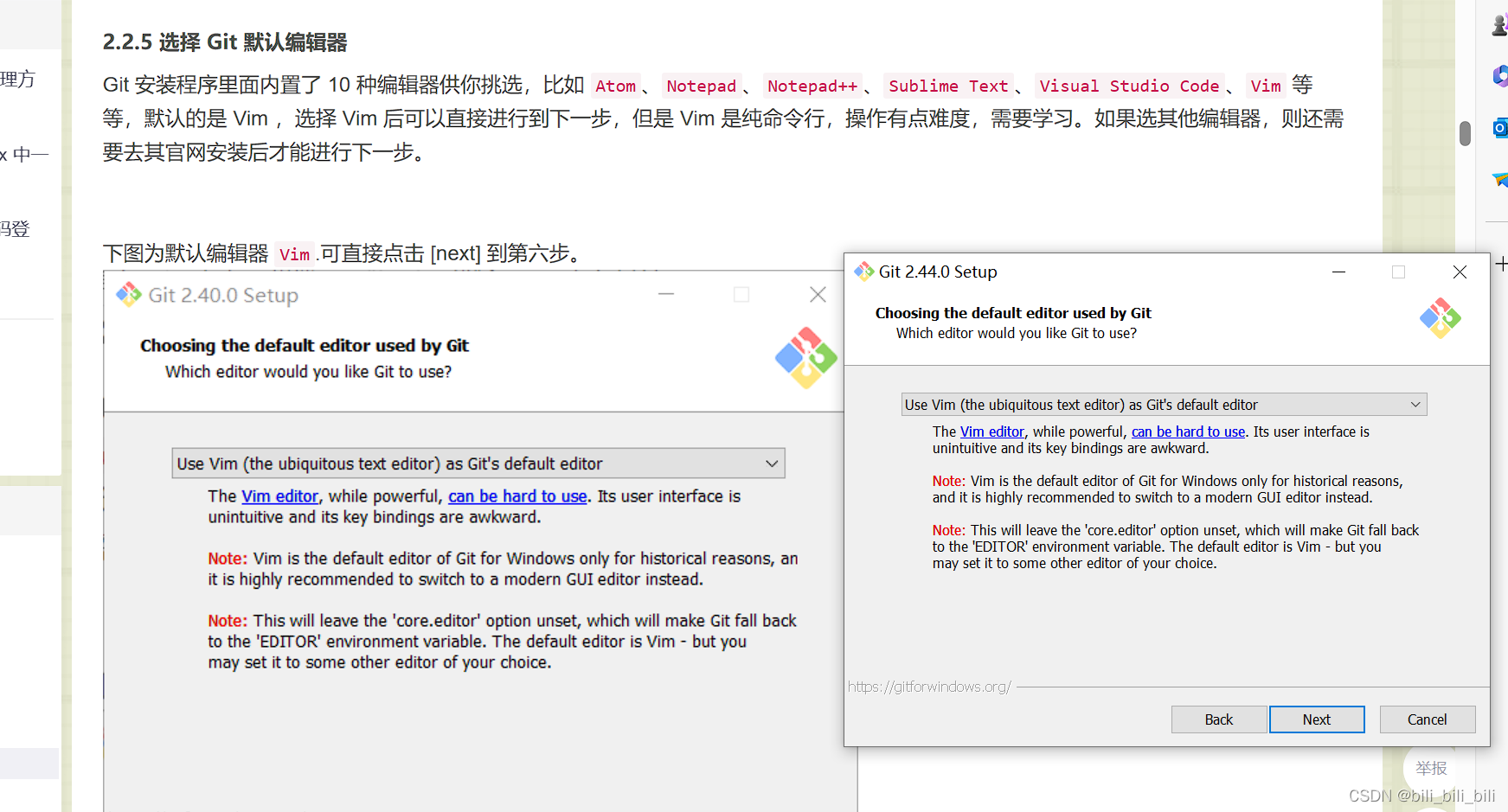This screenshot has width=1508, height=812.
Task: Click the Back button in Git Setup
Action: (1219, 719)
